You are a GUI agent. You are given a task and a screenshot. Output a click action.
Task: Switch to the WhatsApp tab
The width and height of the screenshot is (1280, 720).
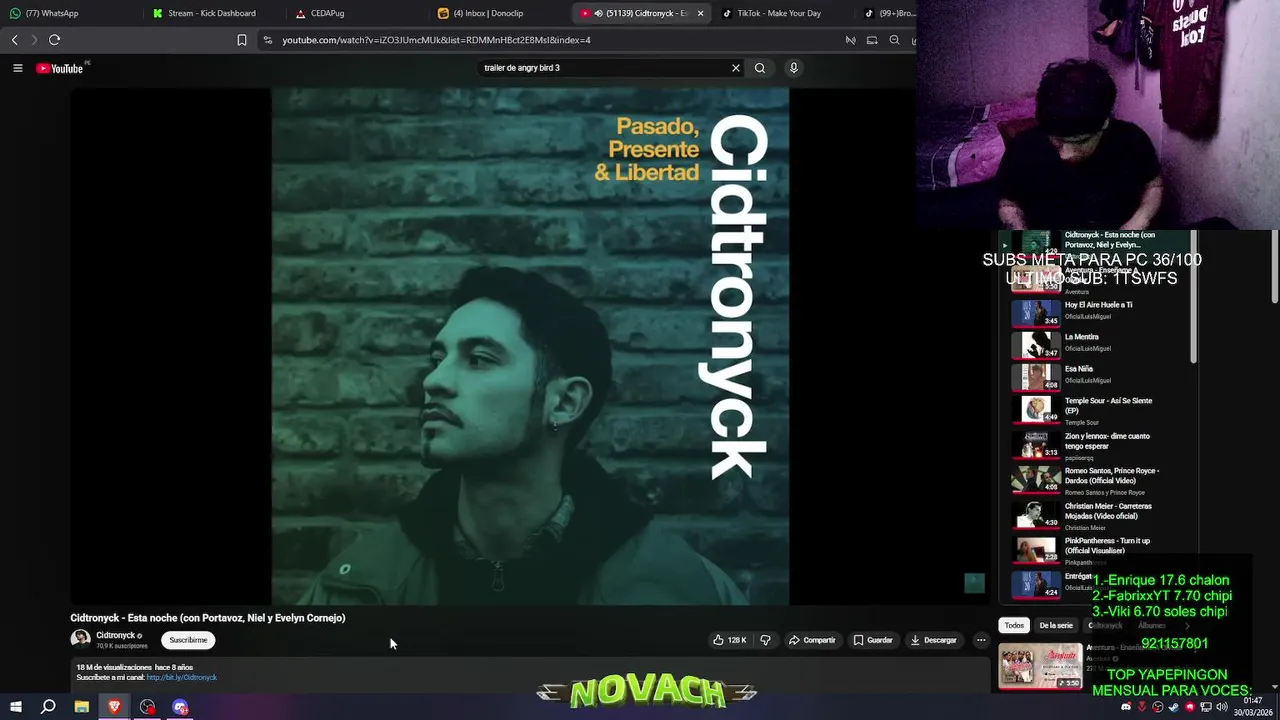tap(66, 13)
